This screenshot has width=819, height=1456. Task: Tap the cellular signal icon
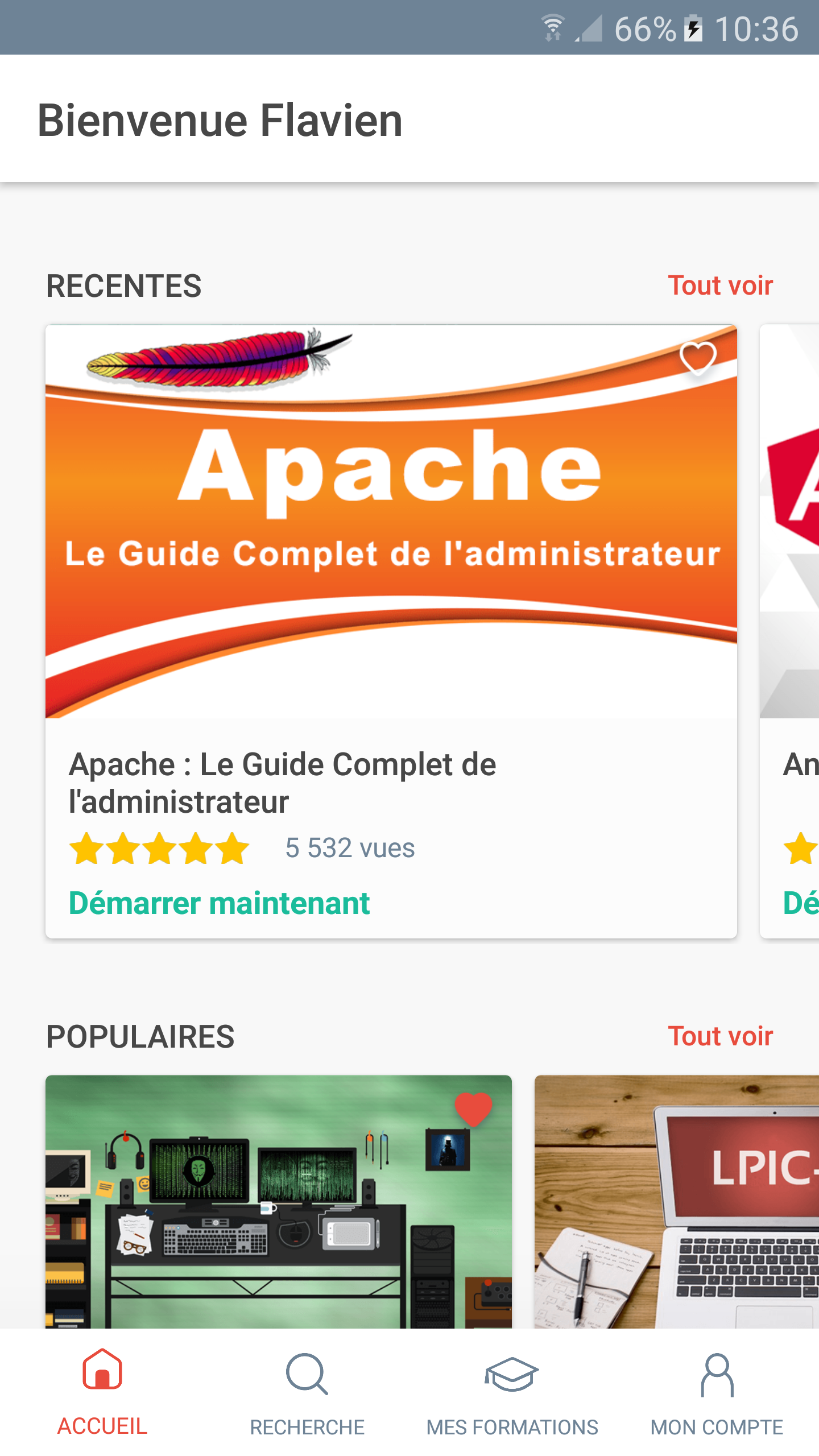(x=589, y=28)
